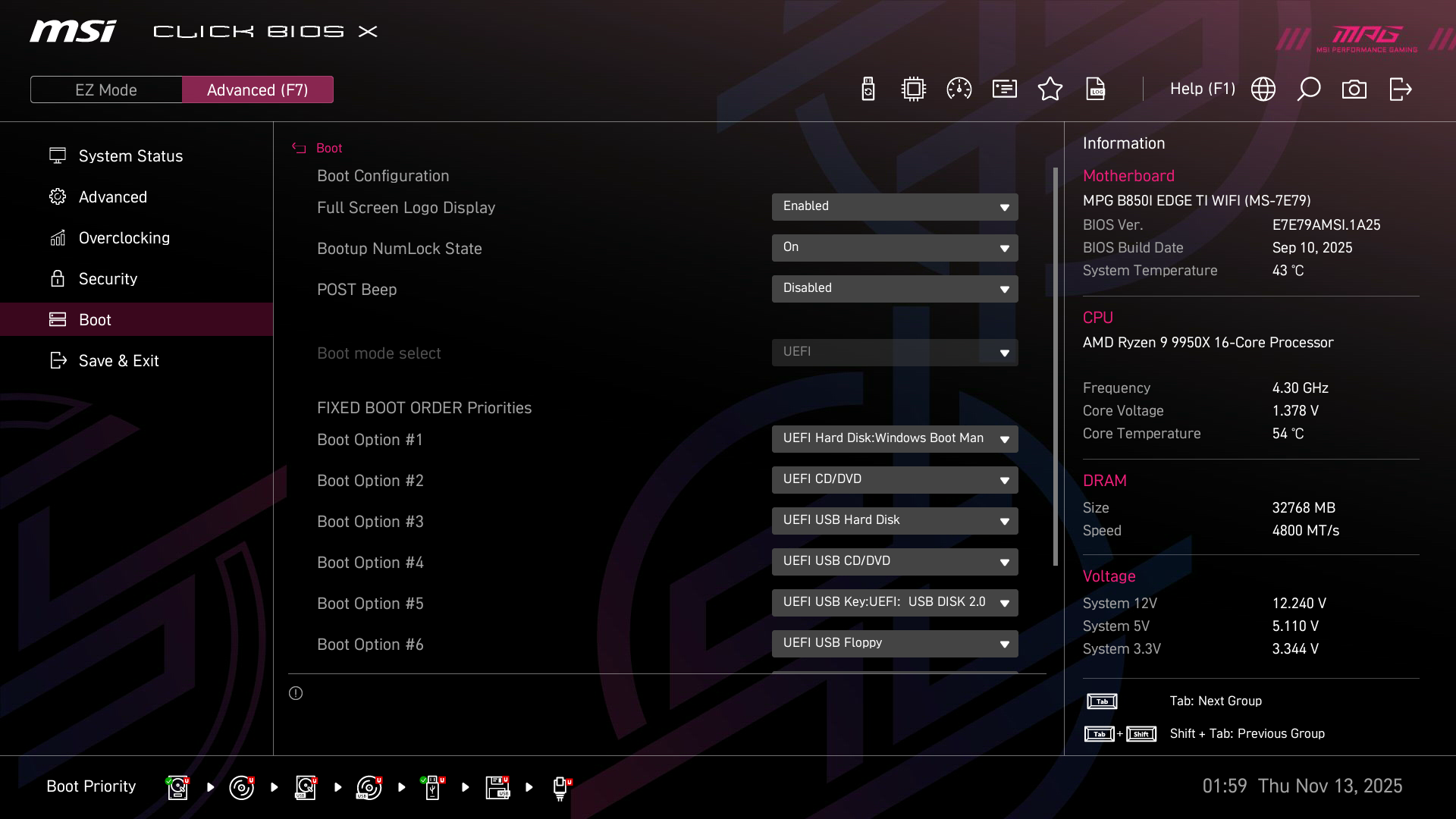
Task: Open the LOG file icon
Action: coord(1096,89)
